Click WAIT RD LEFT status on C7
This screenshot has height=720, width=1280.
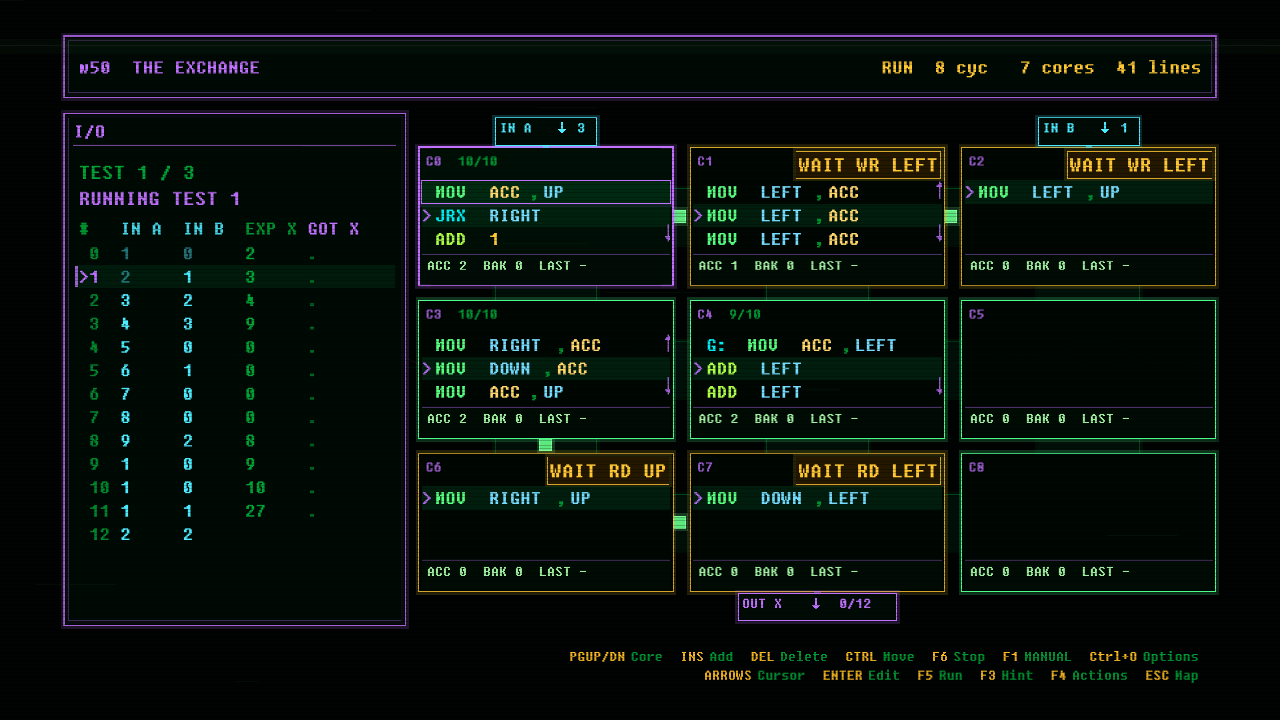tap(868, 471)
